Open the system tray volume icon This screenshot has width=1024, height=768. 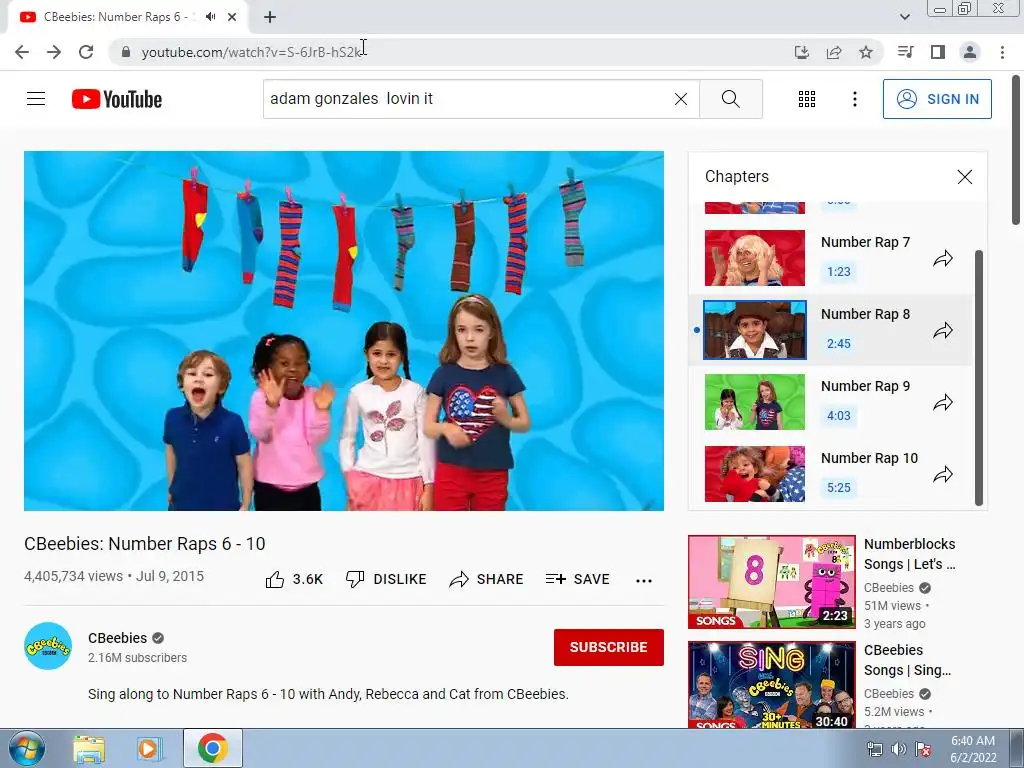tap(899, 749)
